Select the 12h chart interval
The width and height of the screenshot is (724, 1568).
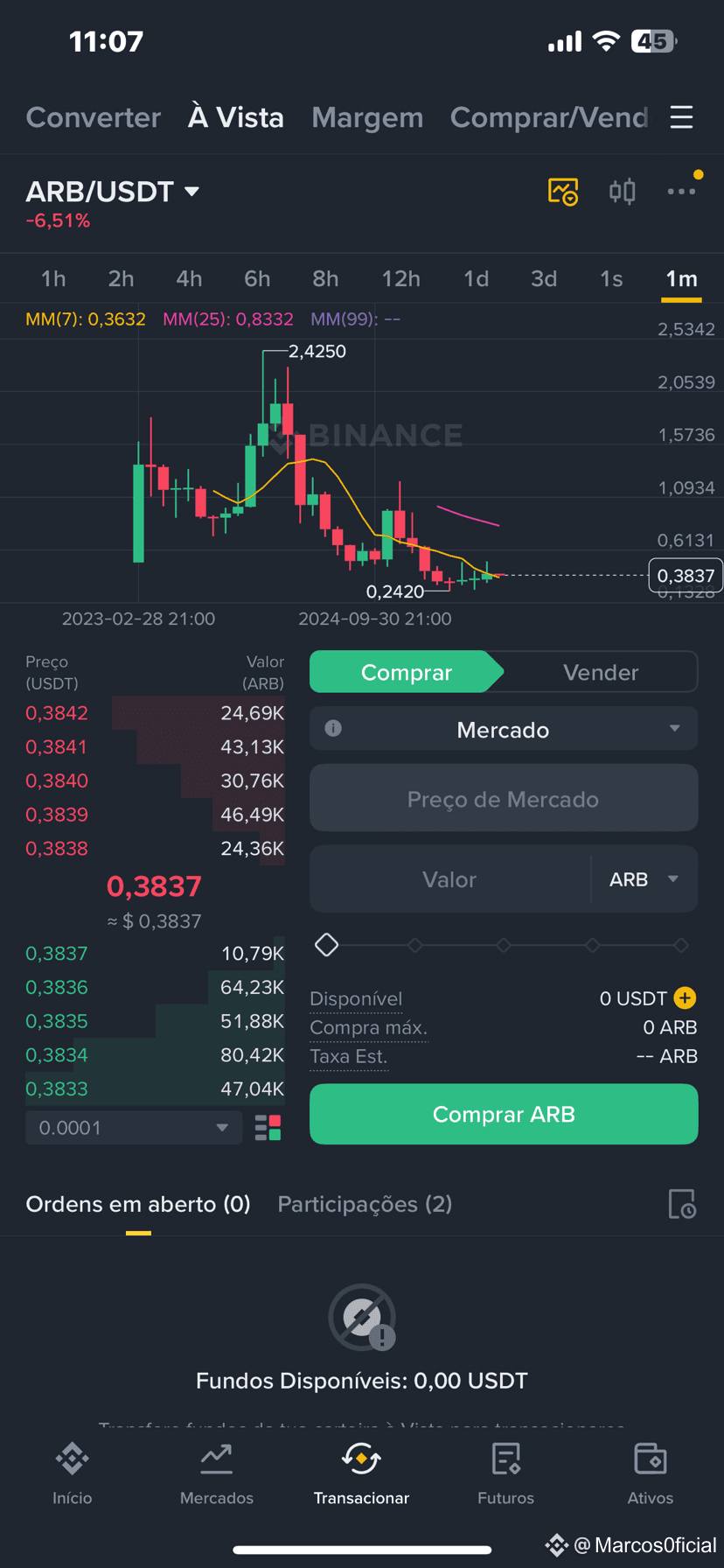[400, 278]
